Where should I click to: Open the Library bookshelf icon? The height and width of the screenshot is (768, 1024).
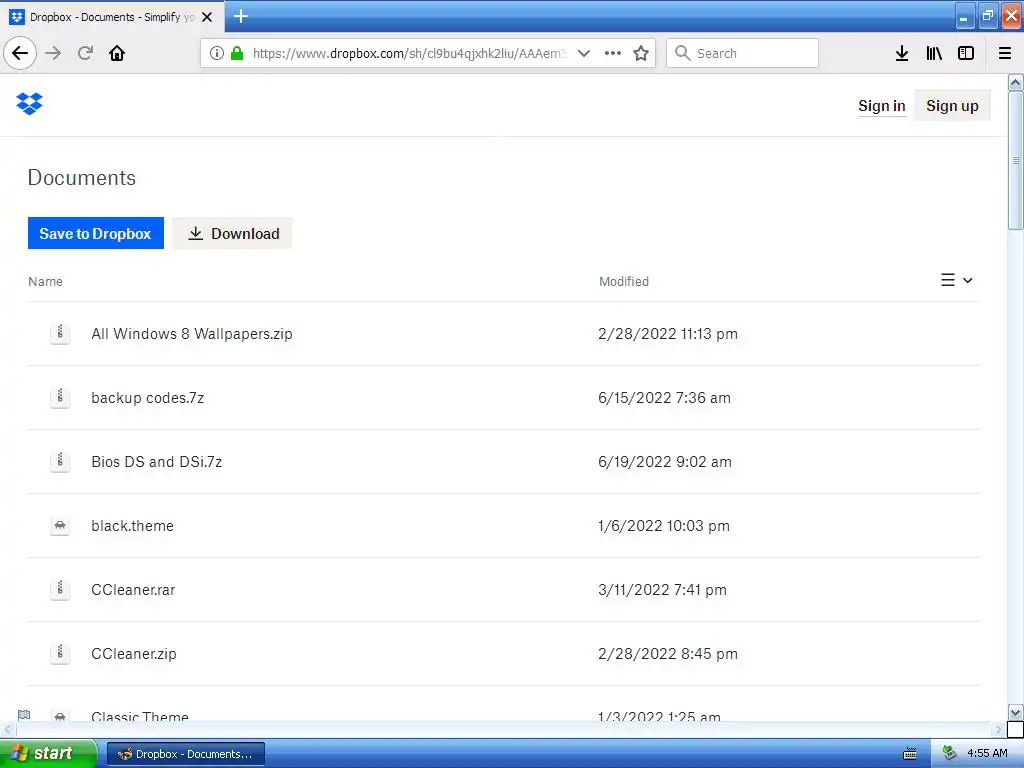934,53
